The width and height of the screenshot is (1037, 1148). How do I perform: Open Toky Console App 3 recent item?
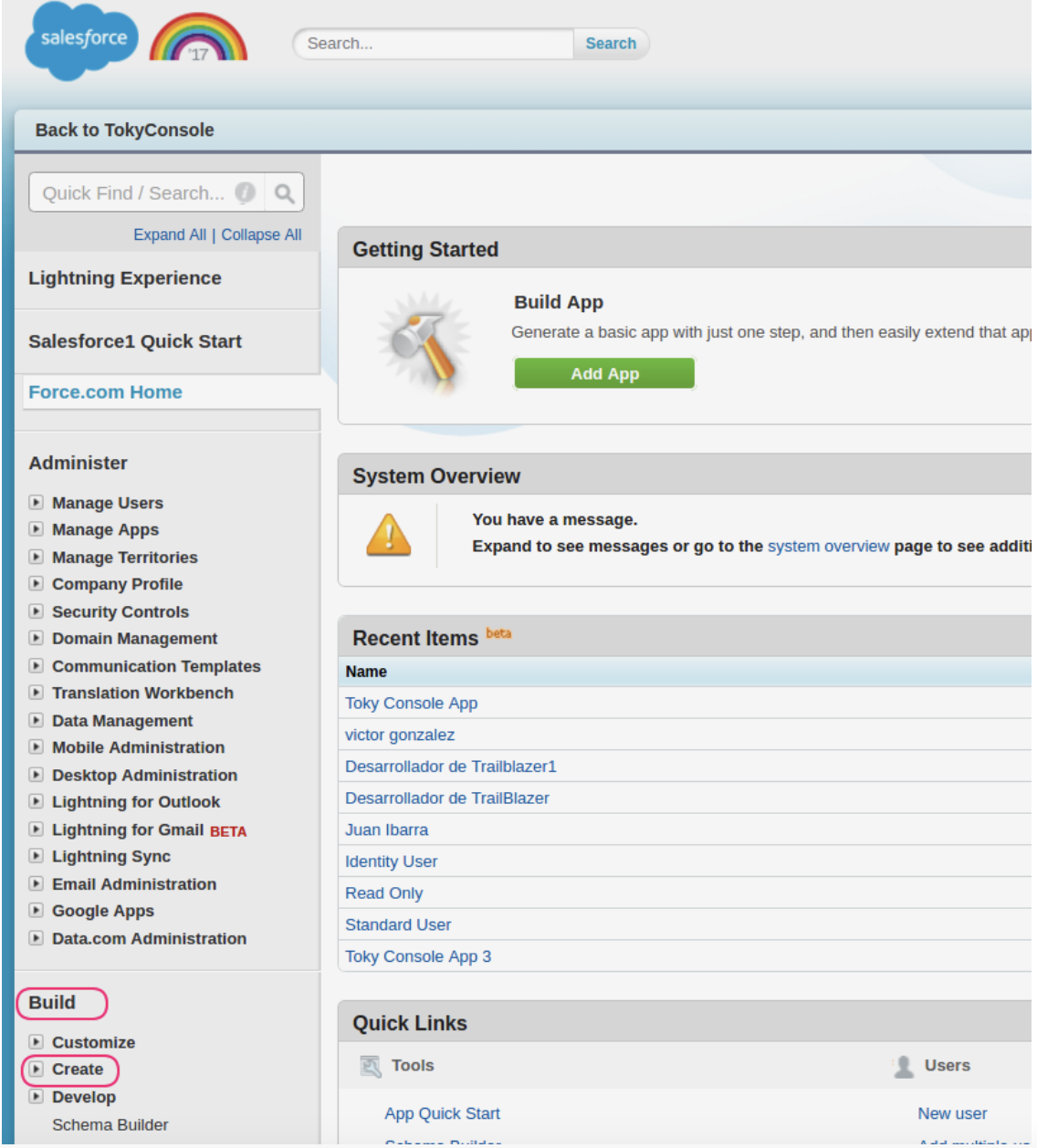[x=418, y=956]
